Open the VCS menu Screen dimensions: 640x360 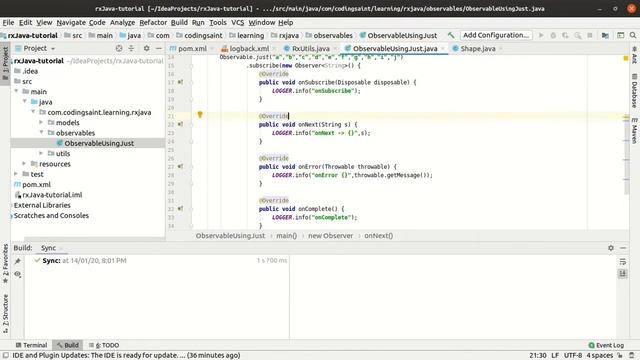(238, 22)
